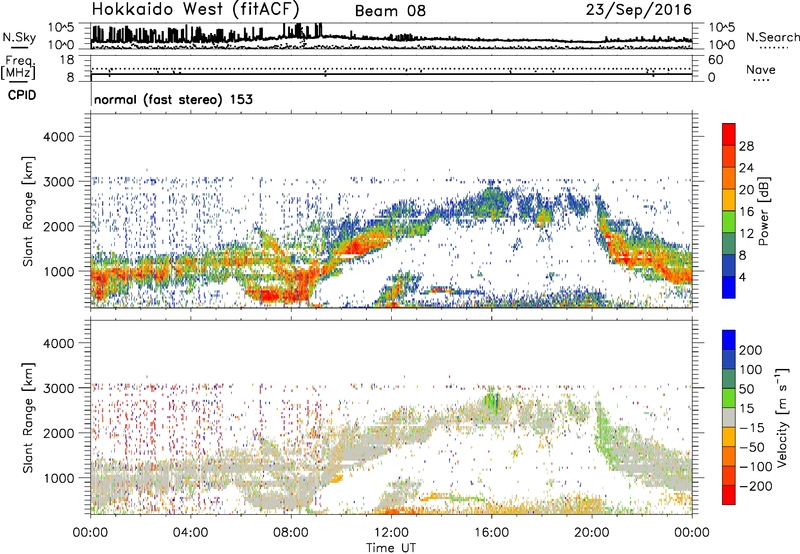The image size is (800, 554).
Task: Click the 'N.Sky' legend label
Action: click(19, 37)
